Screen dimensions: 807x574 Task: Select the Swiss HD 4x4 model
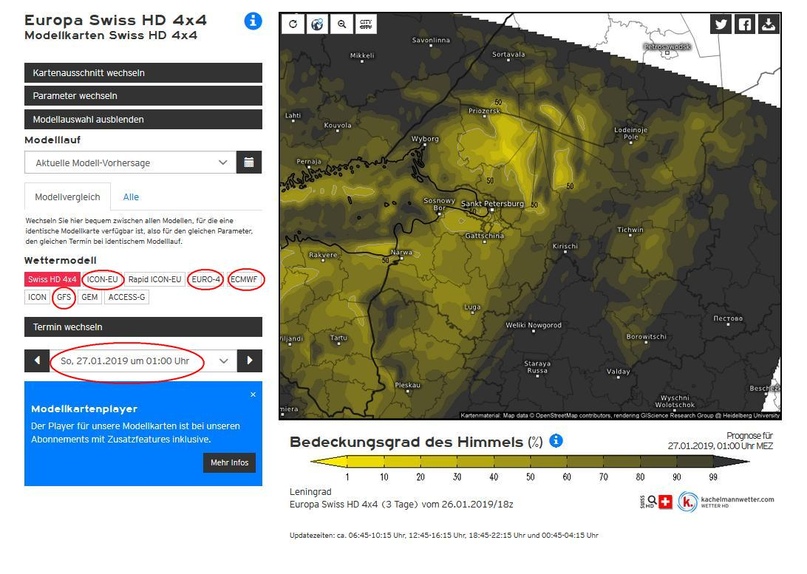[x=52, y=280]
